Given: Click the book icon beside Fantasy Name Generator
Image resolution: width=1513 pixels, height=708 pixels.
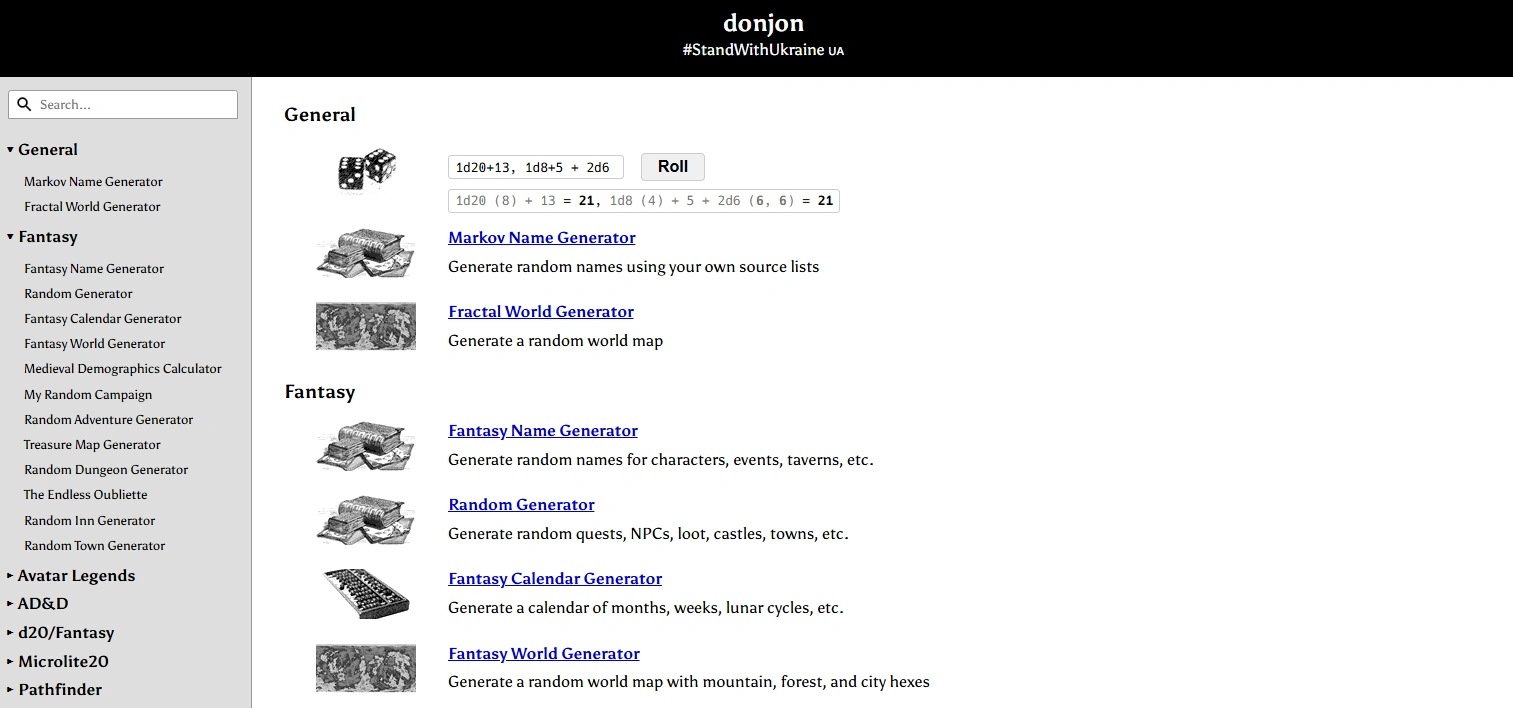Looking at the screenshot, I should tap(366, 445).
